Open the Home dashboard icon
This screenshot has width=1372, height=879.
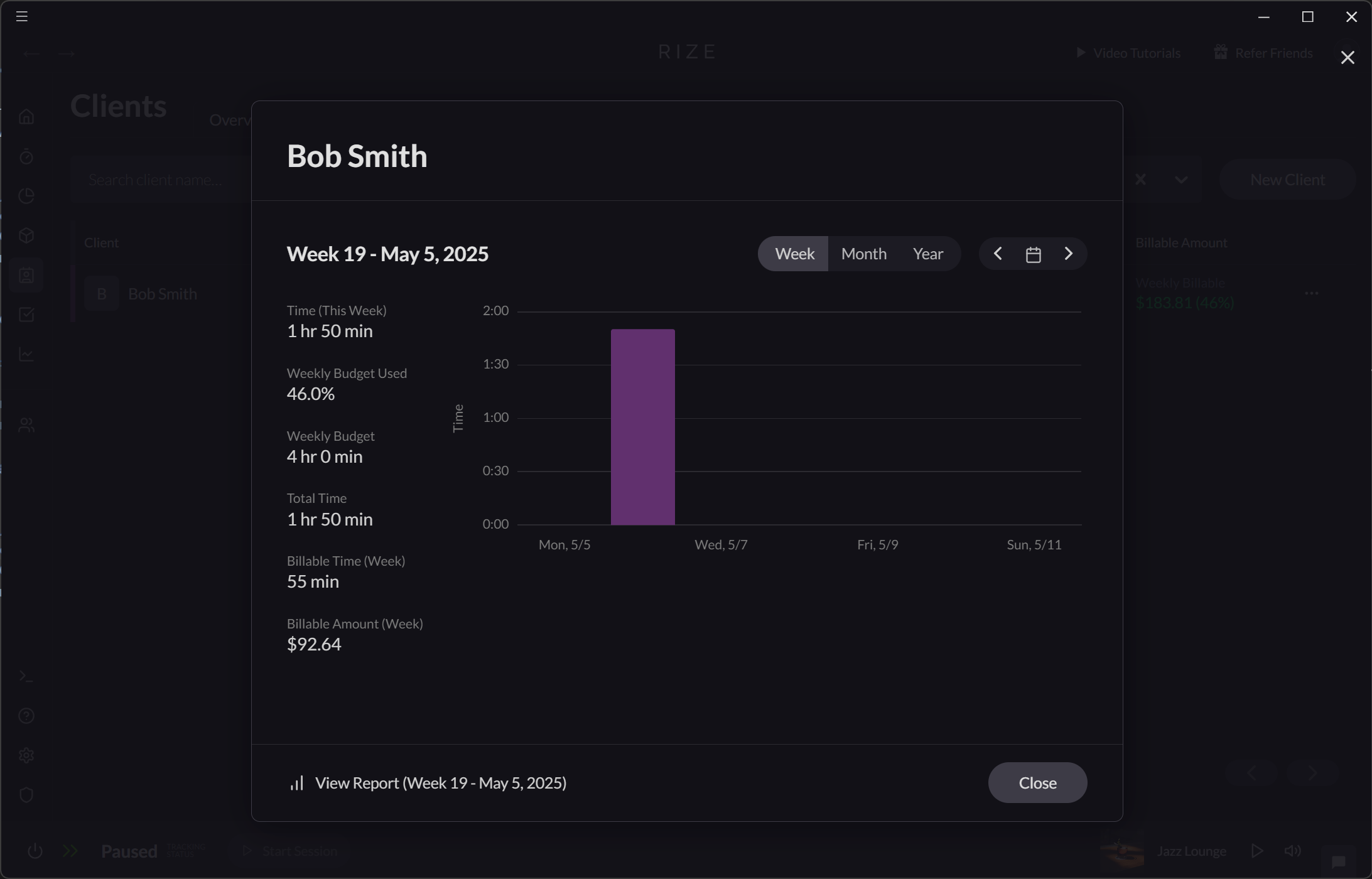click(26, 116)
